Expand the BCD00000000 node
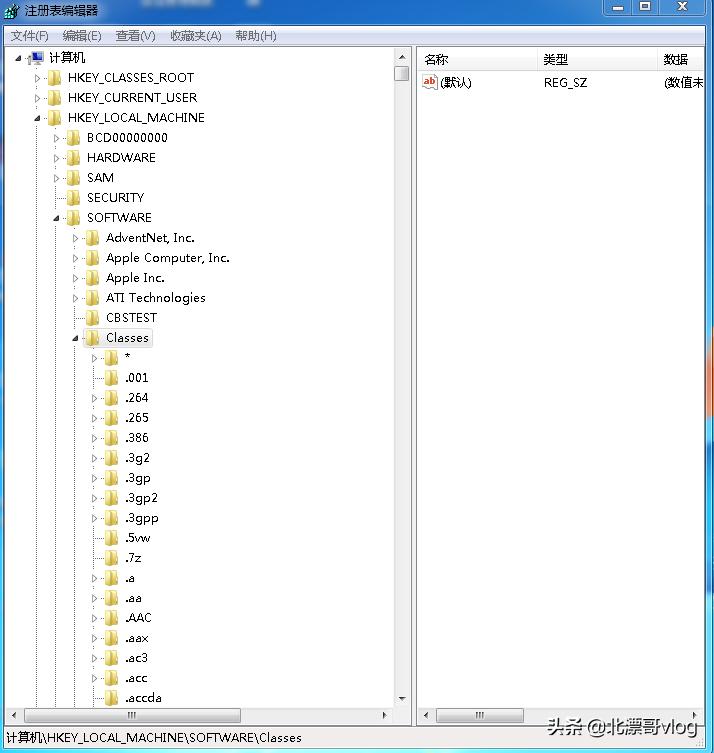The image size is (714, 753). (x=56, y=138)
